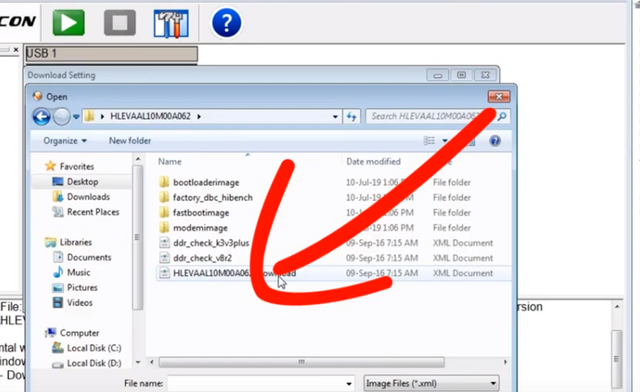The image size is (640, 392).
Task: Select the modemimage folder
Action: tap(200, 228)
